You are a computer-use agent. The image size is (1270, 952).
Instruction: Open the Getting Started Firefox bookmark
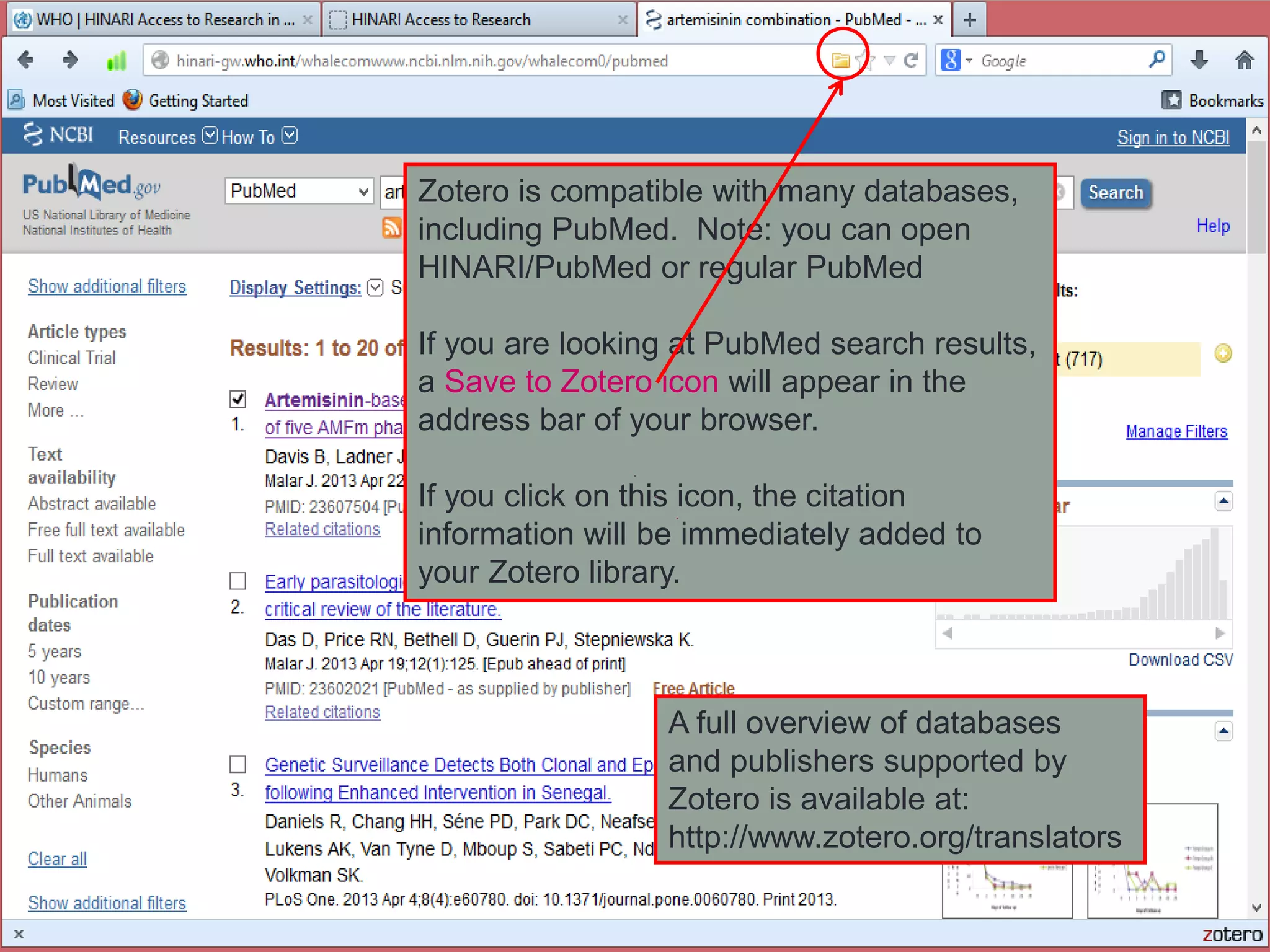[185, 100]
